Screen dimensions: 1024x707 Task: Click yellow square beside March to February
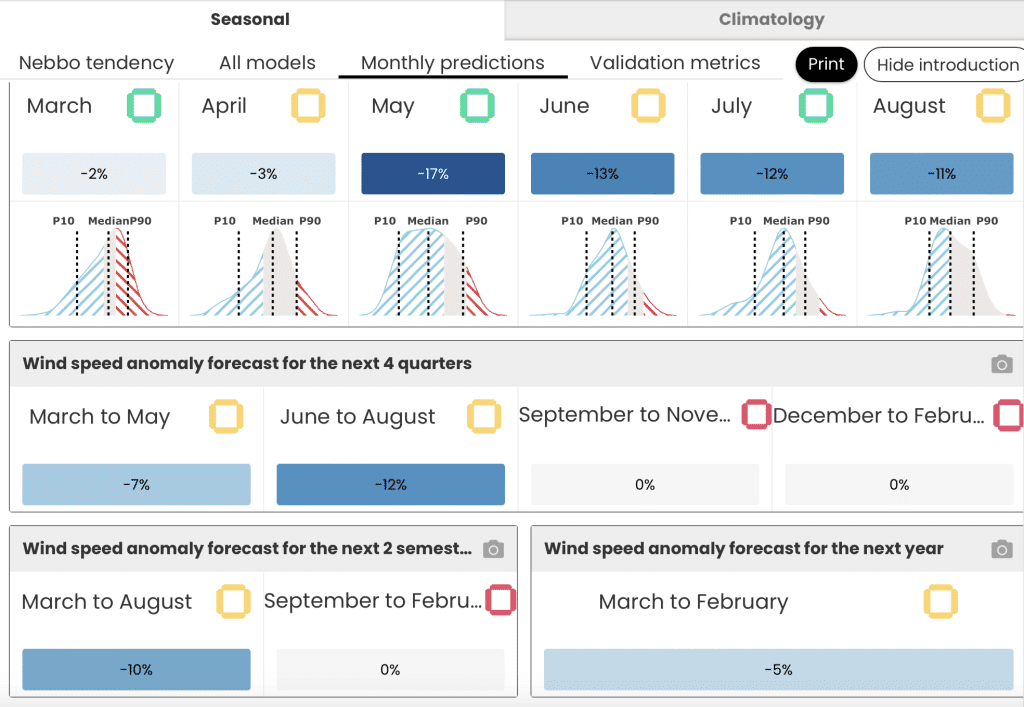coord(940,601)
